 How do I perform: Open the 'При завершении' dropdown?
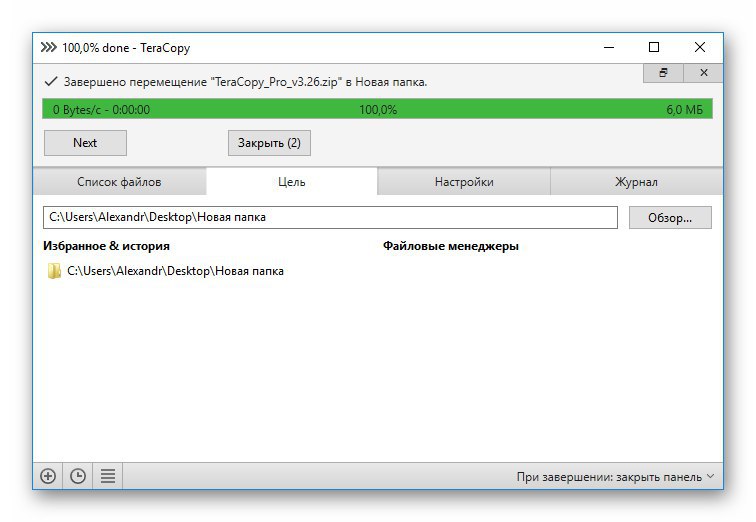point(615,477)
